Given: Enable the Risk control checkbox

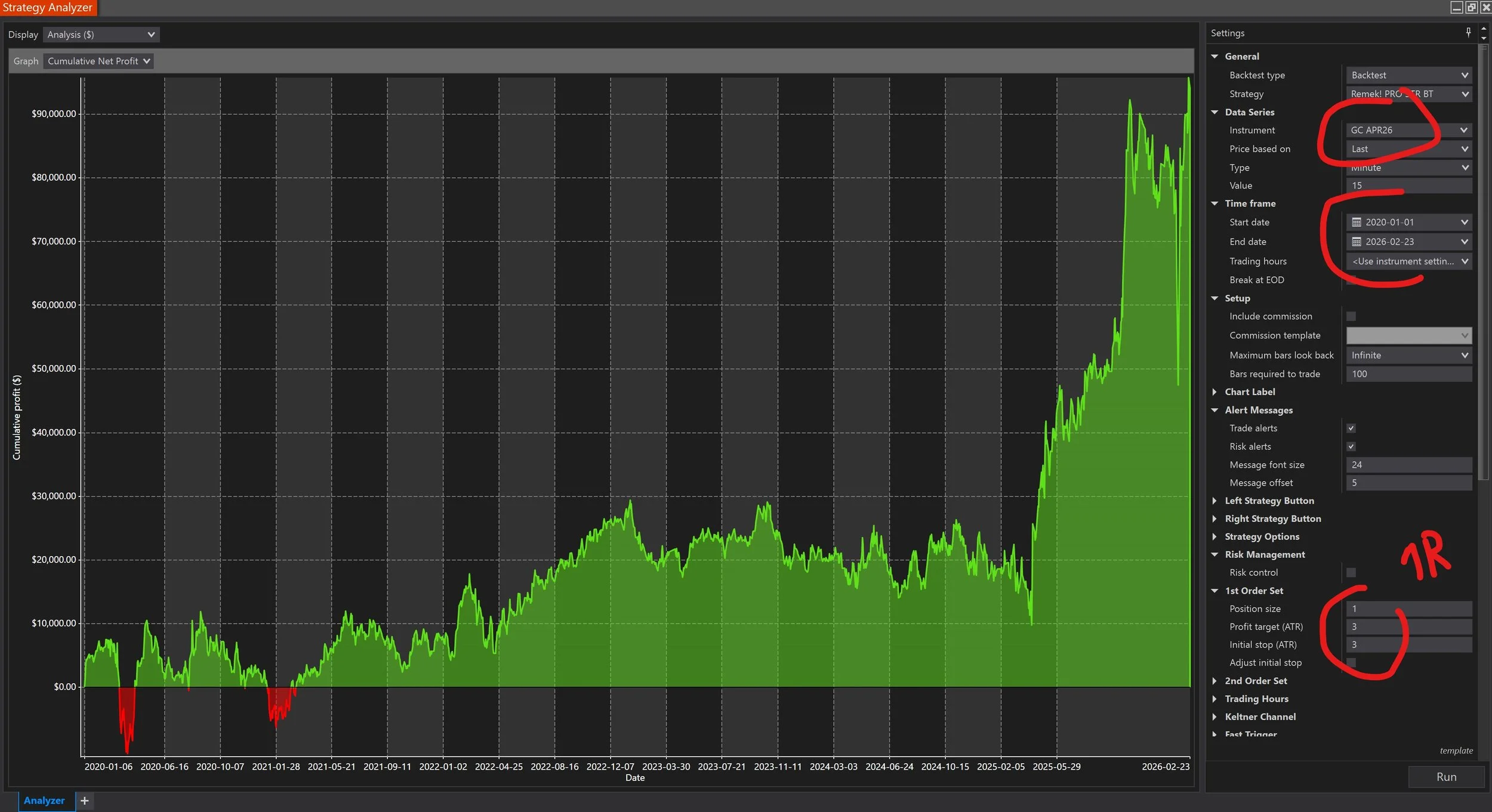Looking at the screenshot, I should tap(1351, 573).
